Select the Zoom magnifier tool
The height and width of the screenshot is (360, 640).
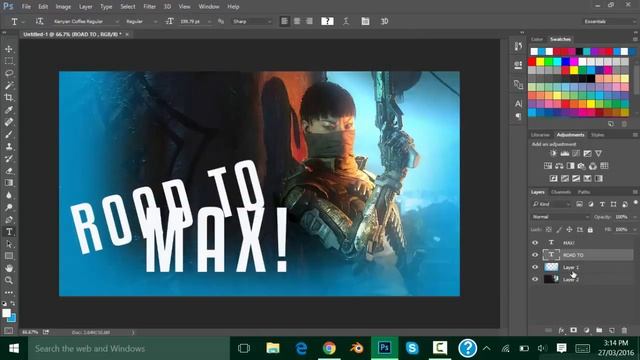pyautogui.click(x=9, y=280)
